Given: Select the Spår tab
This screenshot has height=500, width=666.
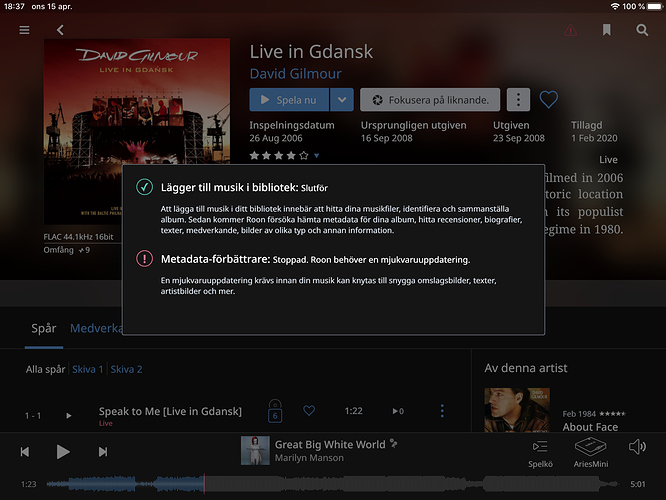Looking at the screenshot, I should [x=44, y=328].
